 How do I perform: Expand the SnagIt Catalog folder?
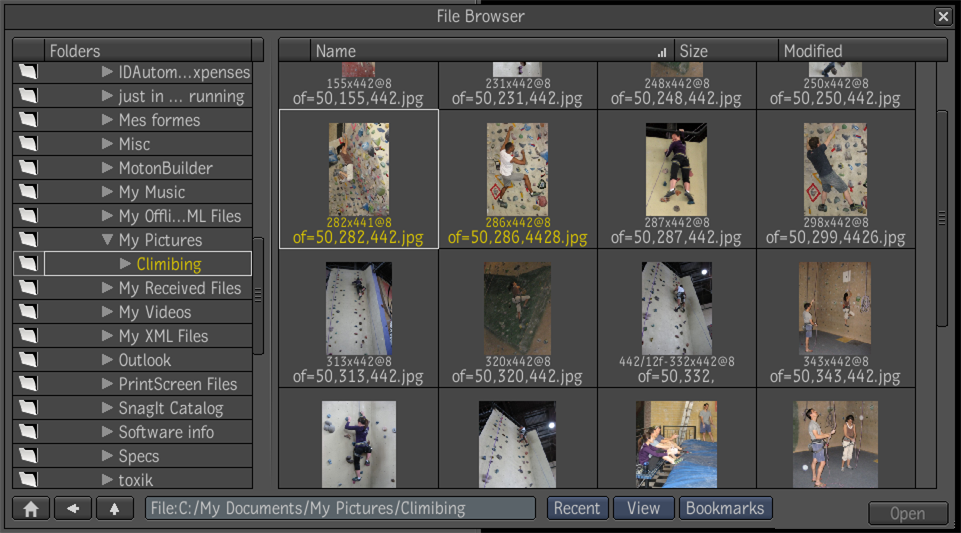click(x=107, y=407)
